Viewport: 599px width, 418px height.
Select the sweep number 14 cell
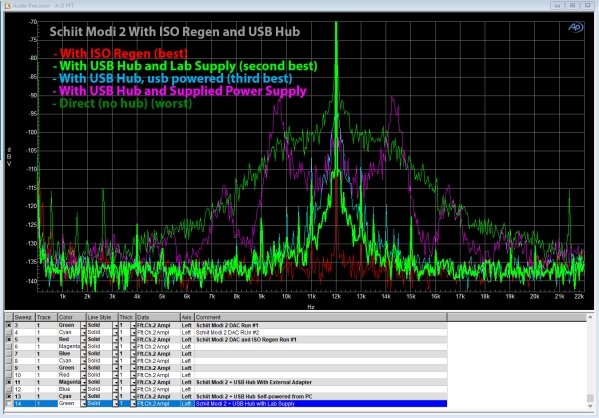coord(24,403)
